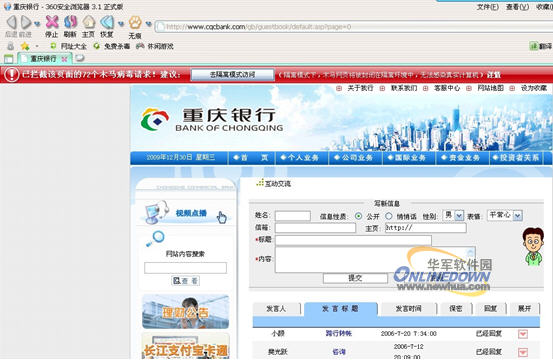Open 关于我行 top link
The height and width of the screenshot is (360, 553).
(360, 88)
